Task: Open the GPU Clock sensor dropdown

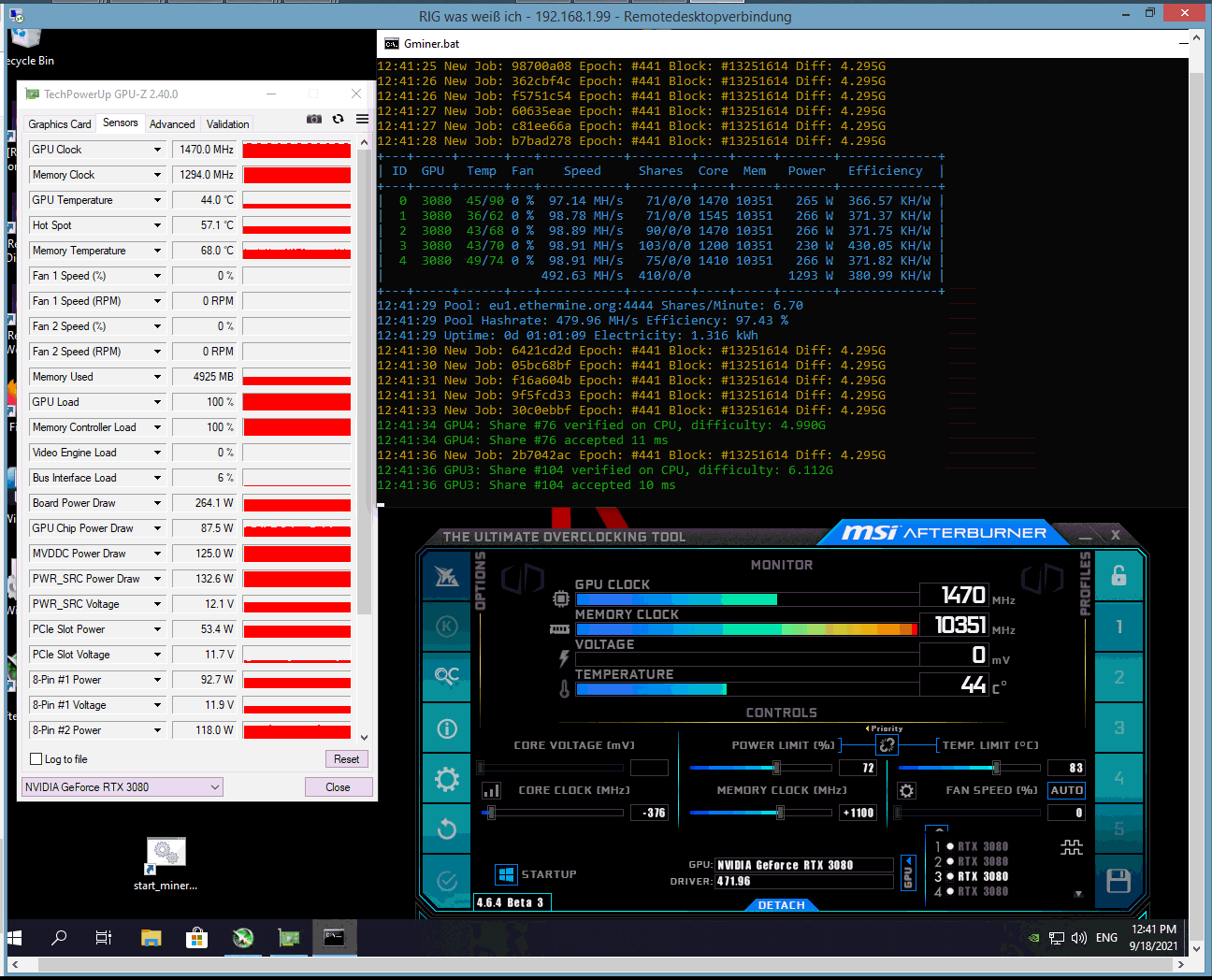Action: click(x=157, y=150)
